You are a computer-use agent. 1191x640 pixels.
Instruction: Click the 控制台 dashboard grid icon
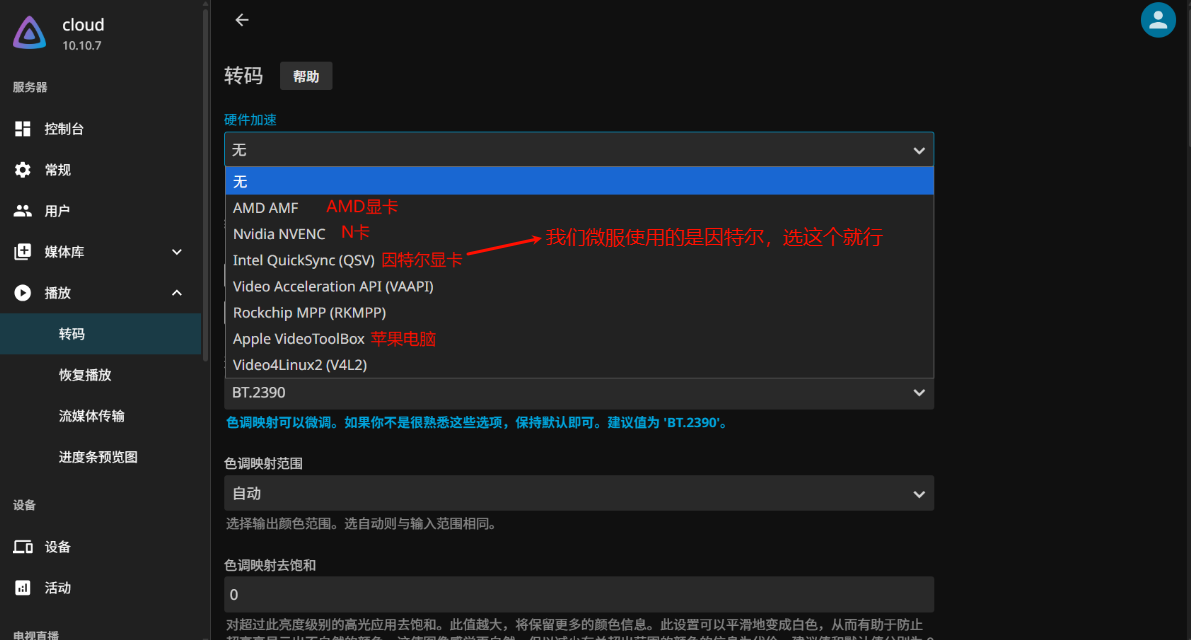pyautogui.click(x=23, y=129)
